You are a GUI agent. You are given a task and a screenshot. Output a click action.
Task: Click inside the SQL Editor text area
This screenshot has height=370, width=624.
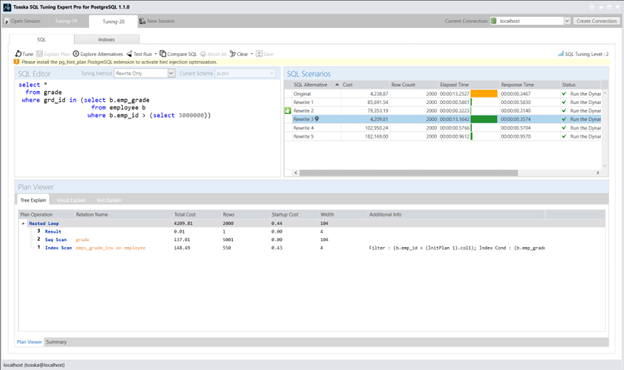tap(148, 128)
